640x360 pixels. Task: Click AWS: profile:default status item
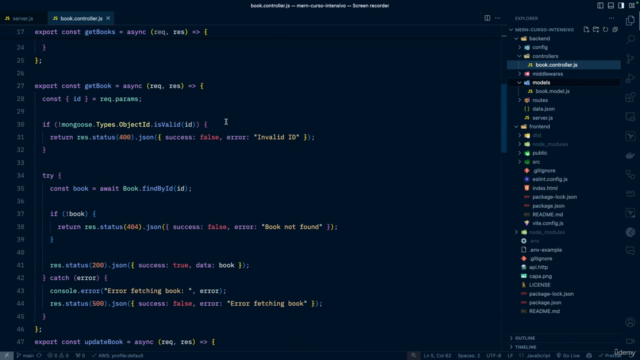[x=118, y=356]
